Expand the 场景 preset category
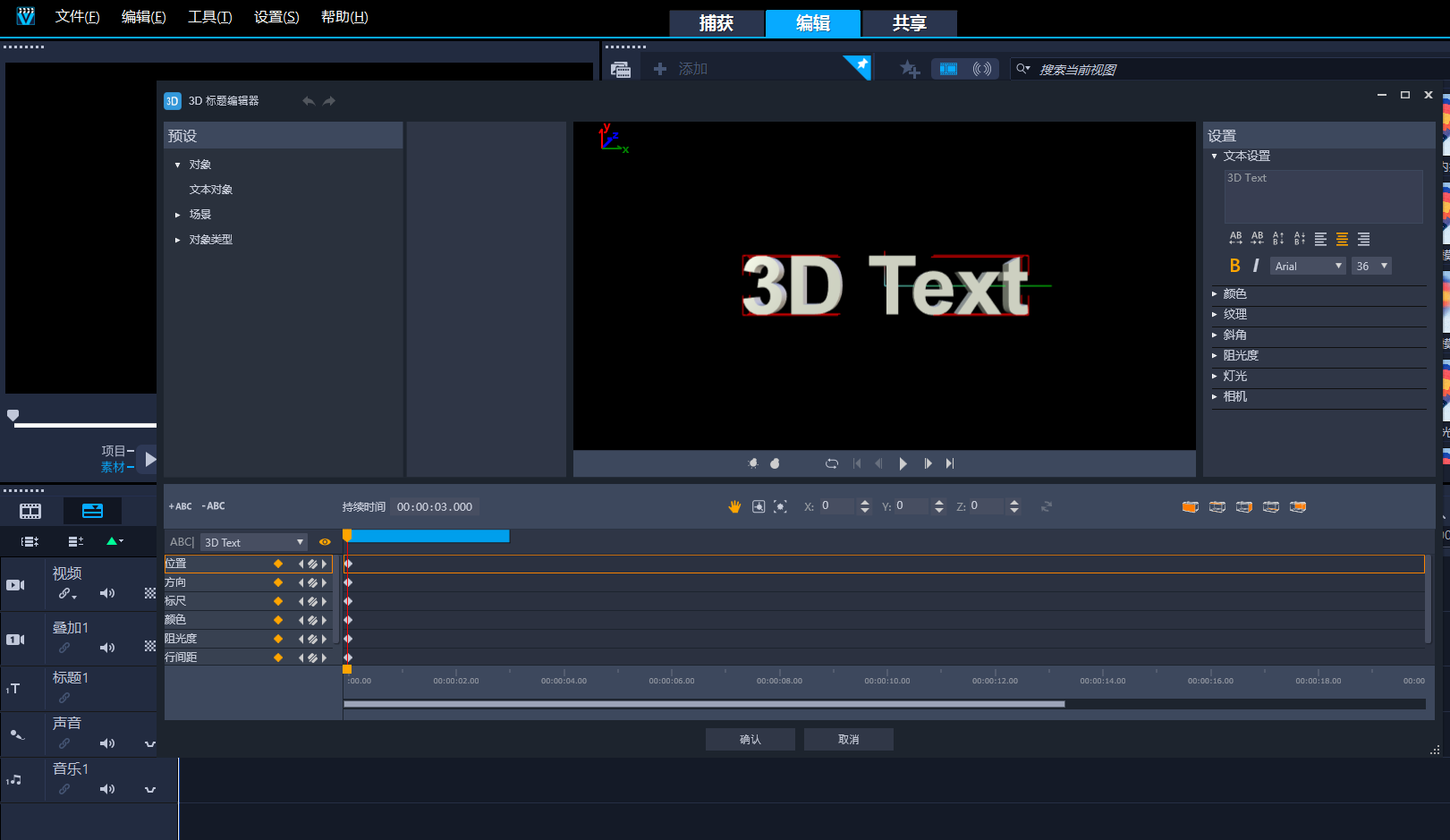The height and width of the screenshot is (840, 1450). point(199,215)
